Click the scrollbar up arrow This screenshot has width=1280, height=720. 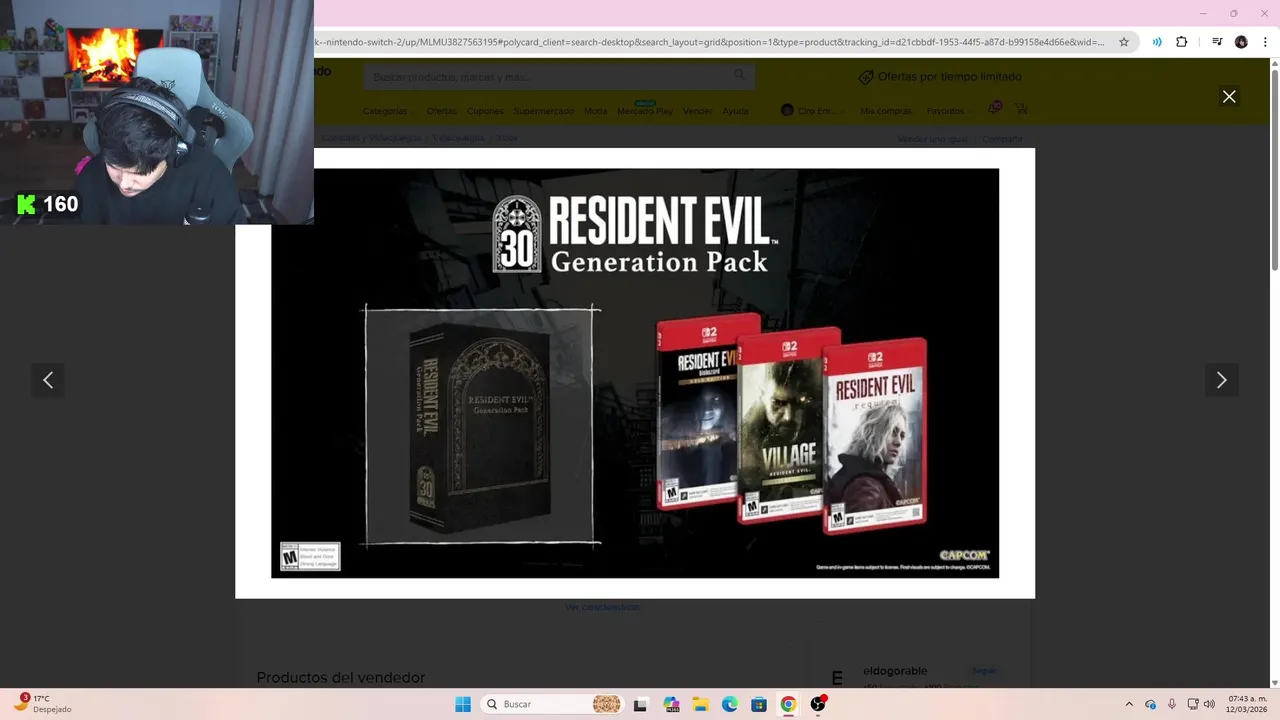point(1274,64)
